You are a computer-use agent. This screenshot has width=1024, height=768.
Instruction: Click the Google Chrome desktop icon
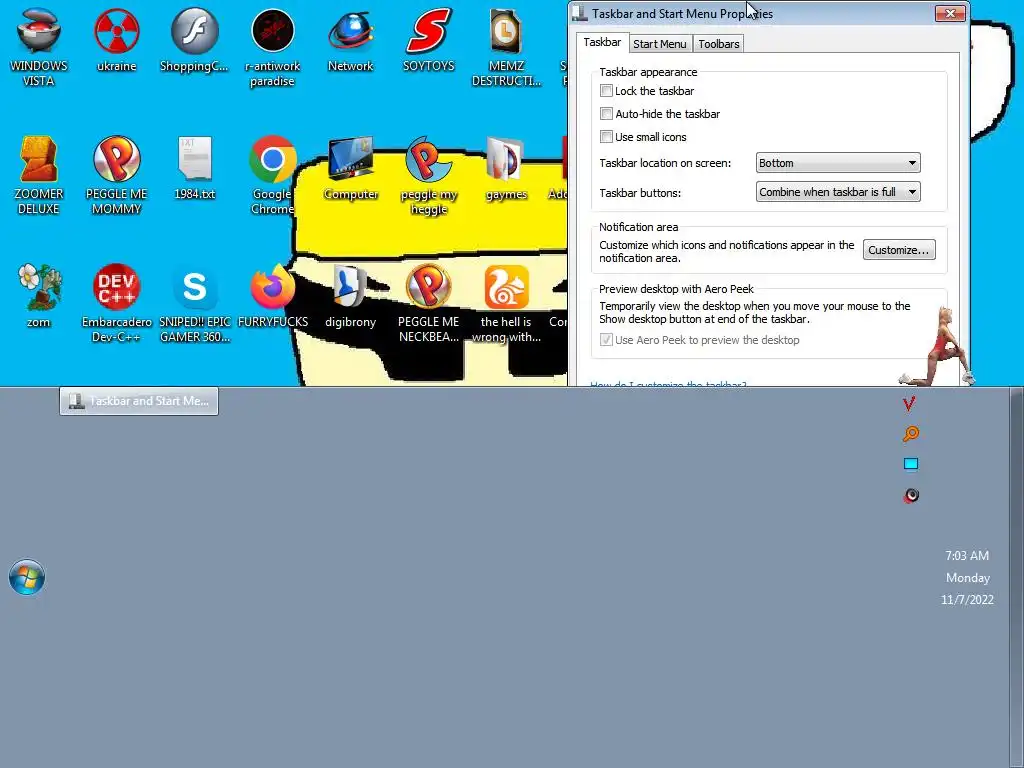click(272, 175)
